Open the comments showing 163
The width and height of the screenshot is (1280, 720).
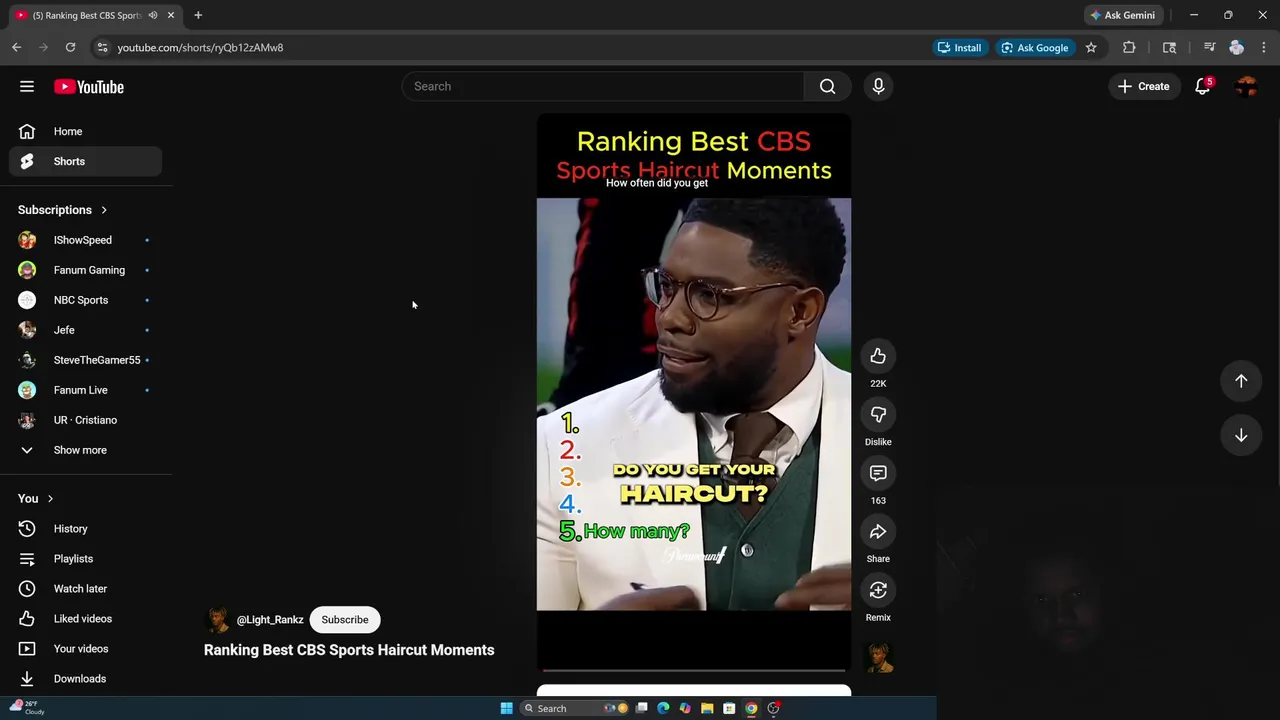coord(878,473)
